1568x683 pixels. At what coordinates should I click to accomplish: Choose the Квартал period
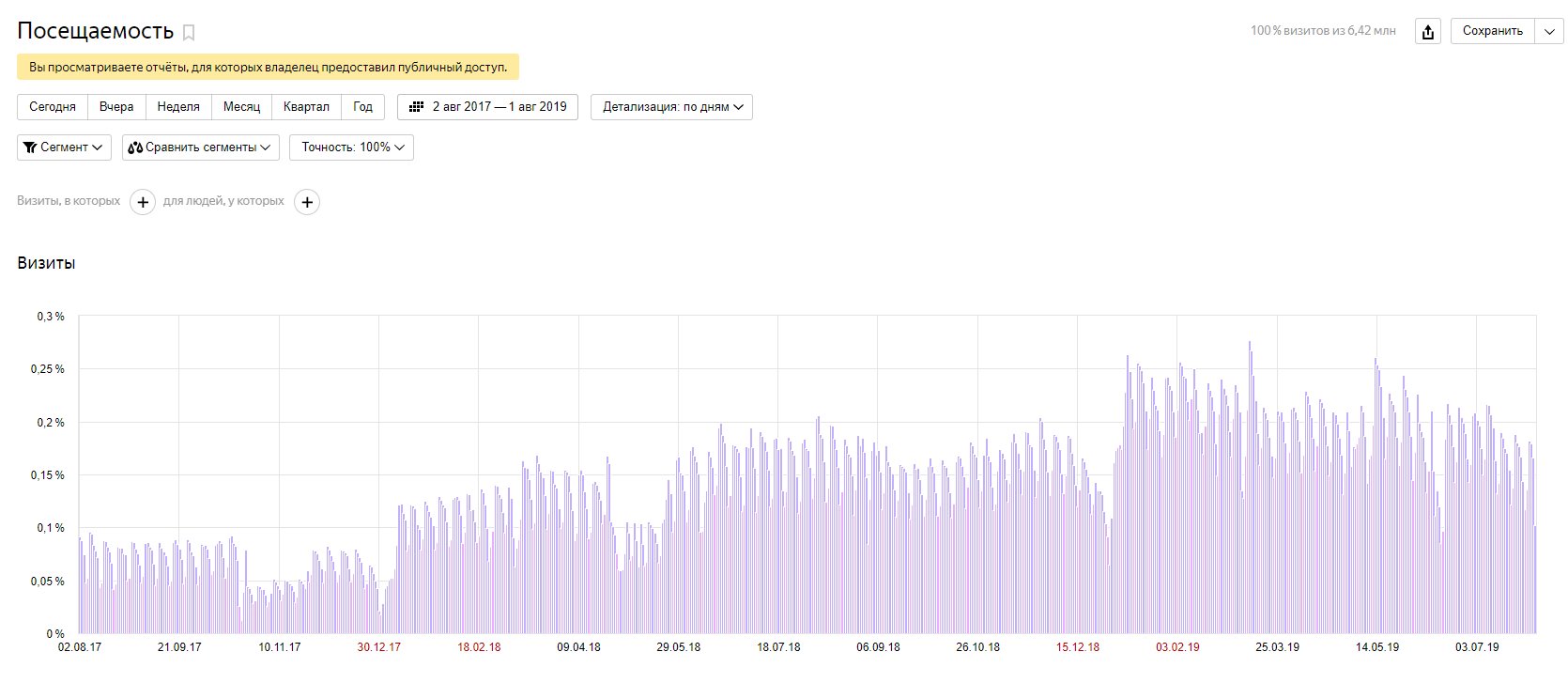(x=306, y=107)
